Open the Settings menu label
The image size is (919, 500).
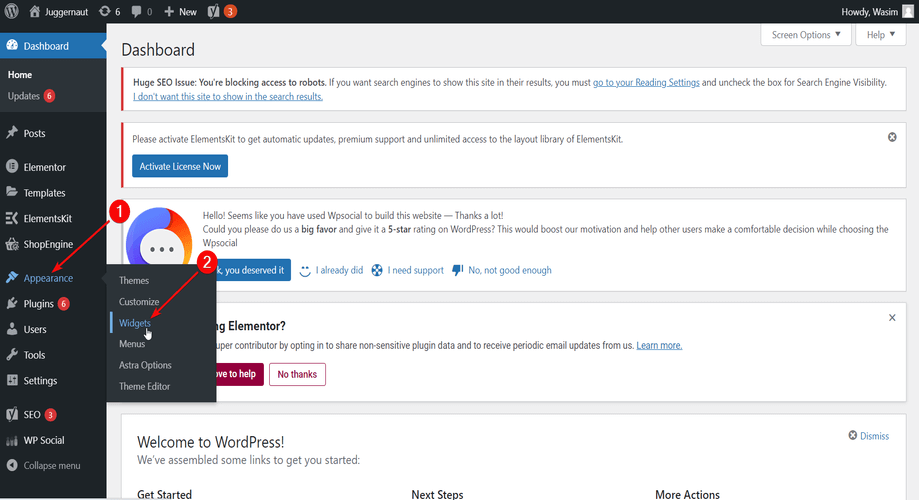pyautogui.click(x=40, y=380)
